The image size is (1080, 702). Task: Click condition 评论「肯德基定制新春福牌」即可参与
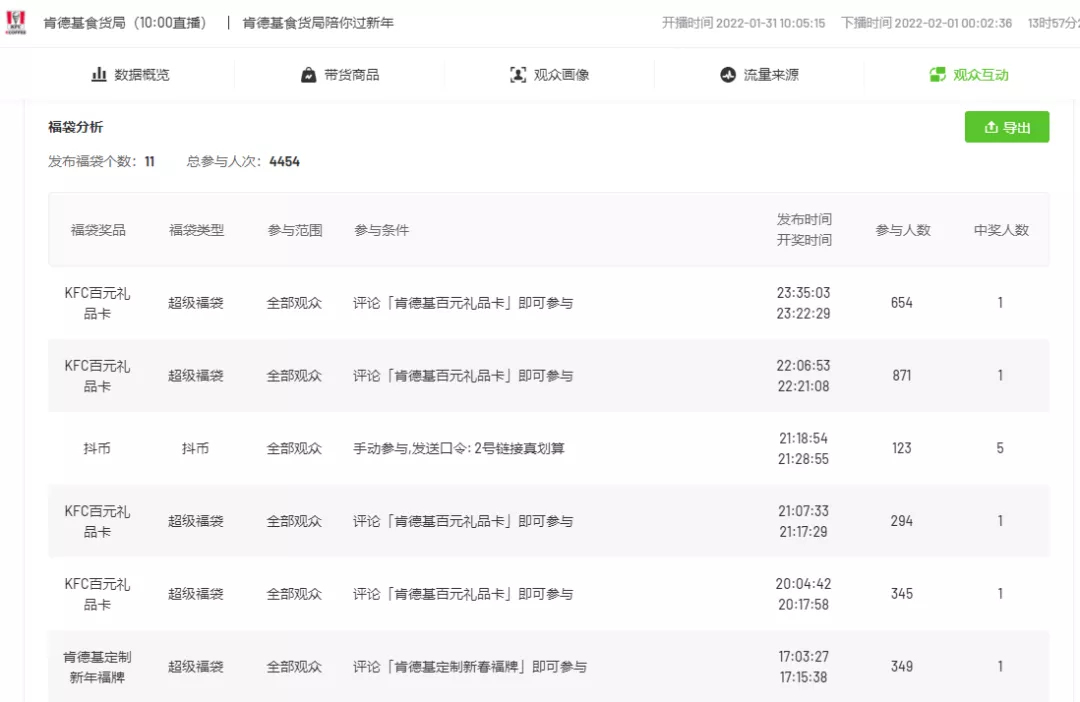470,667
